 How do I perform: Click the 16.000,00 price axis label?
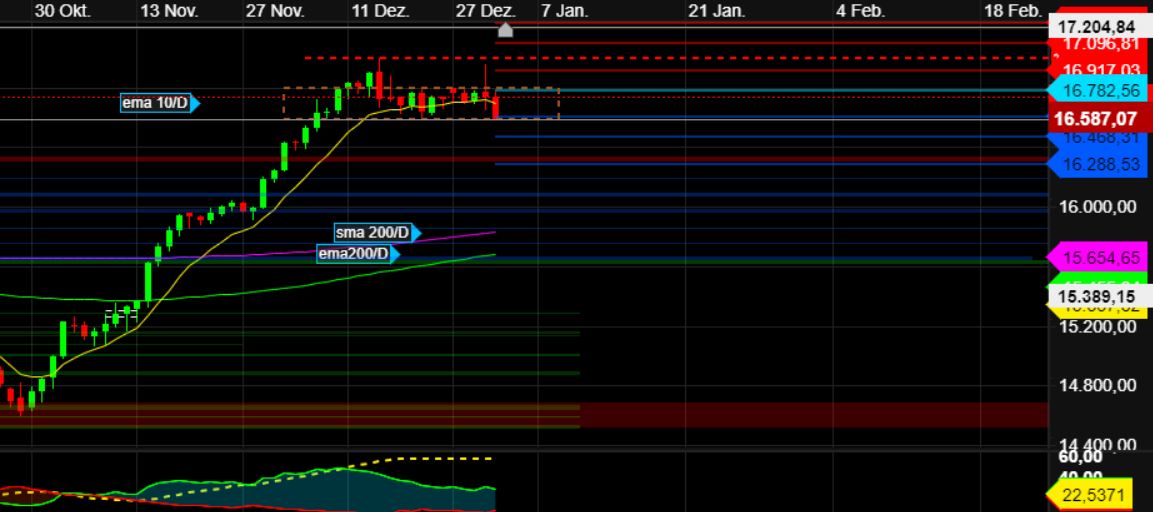1097,208
